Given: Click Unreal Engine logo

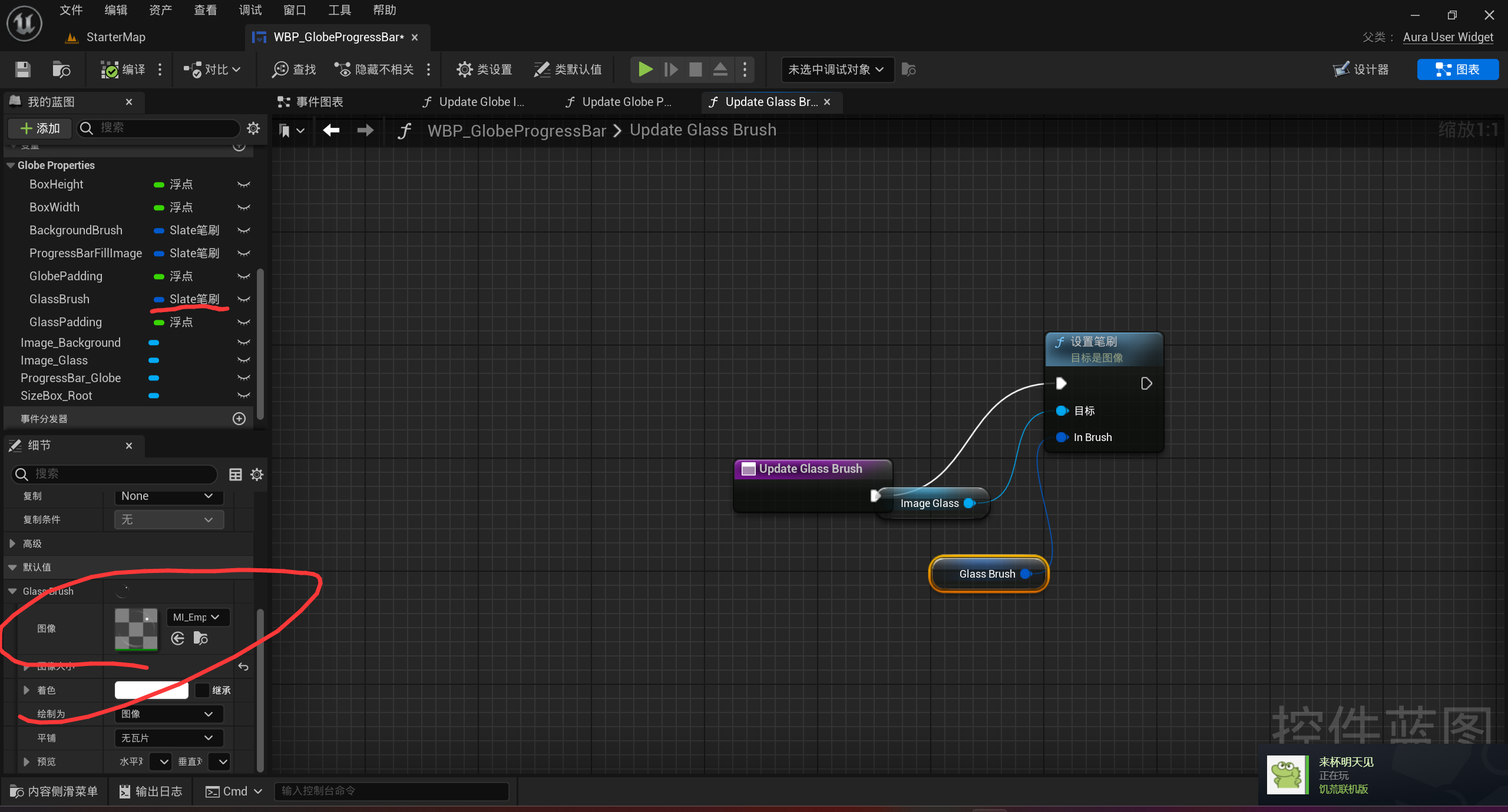Looking at the screenshot, I should tap(24, 24).
